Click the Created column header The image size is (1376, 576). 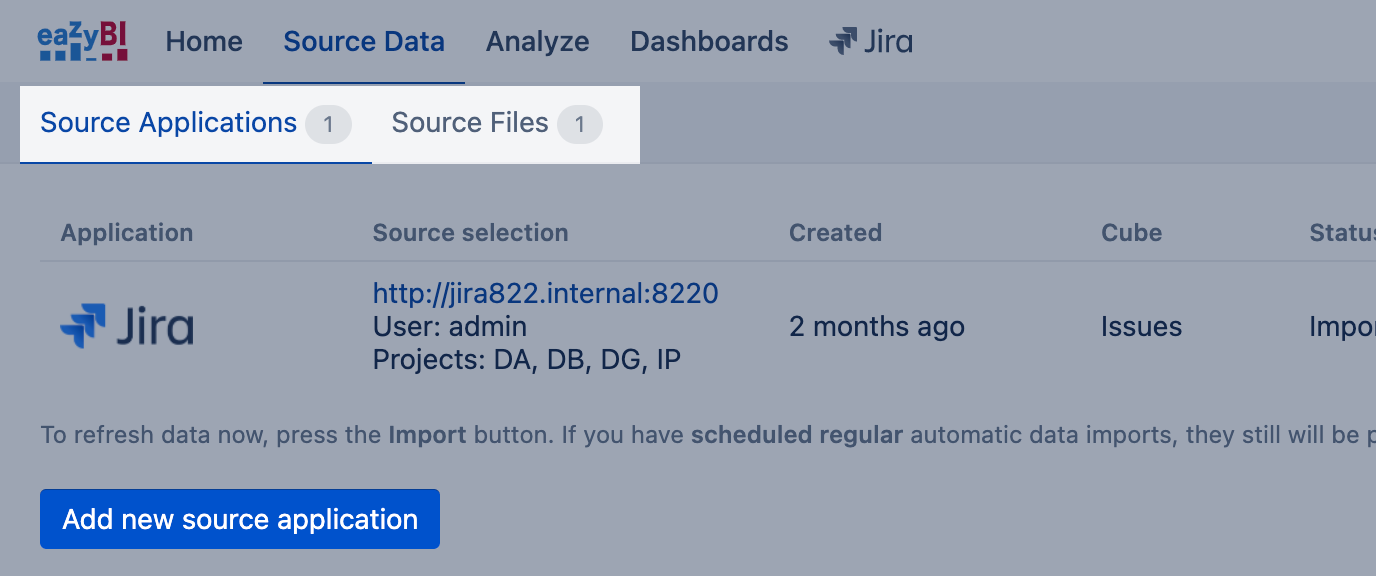835,233
